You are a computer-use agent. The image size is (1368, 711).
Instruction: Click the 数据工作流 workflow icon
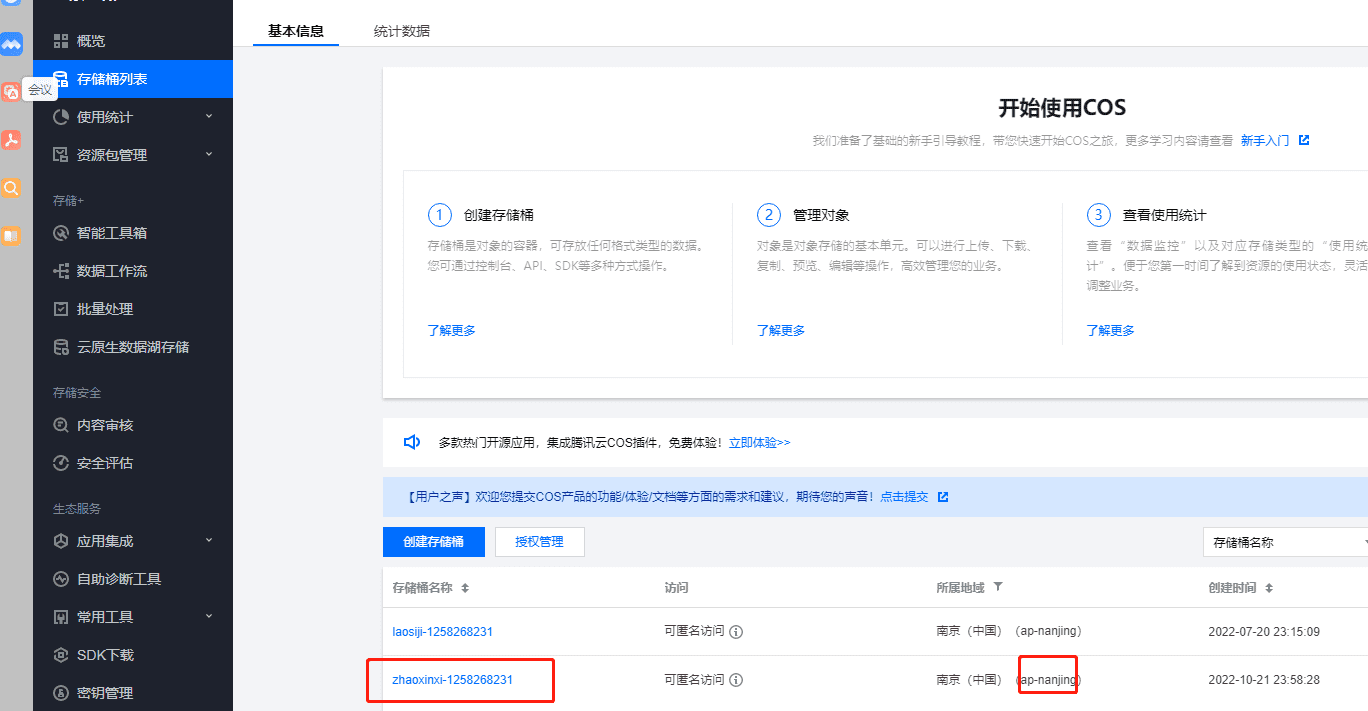pos(61,271)
